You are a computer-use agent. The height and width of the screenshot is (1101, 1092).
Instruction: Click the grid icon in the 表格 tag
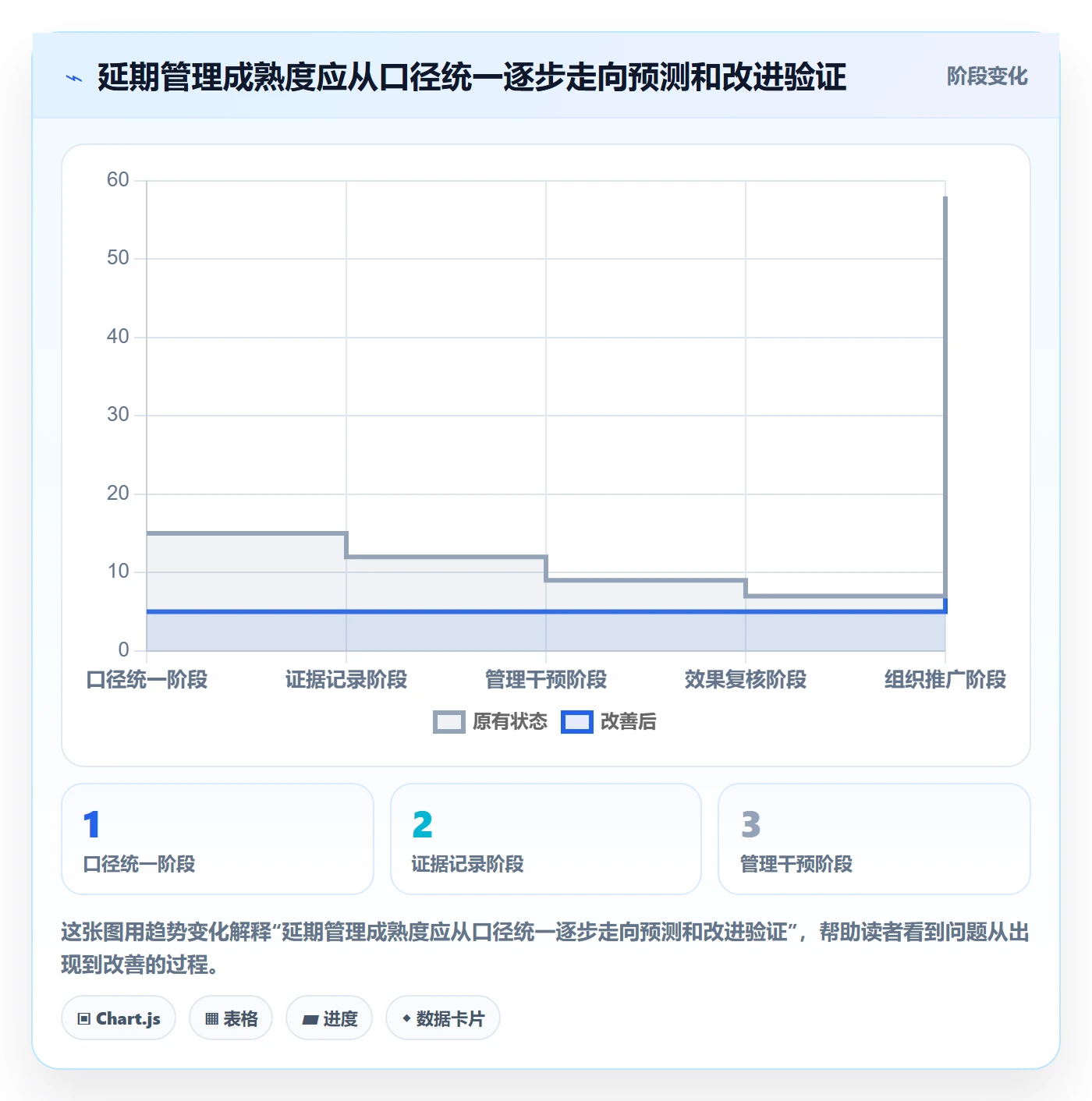pos(211,1018)
